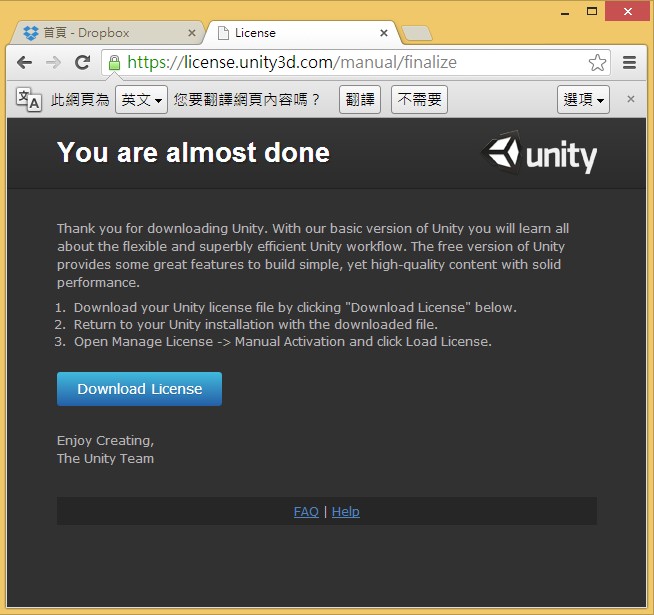Dismiss the translation bar with its X
Viewport: 654px width, 615px height.
[631, 99]
